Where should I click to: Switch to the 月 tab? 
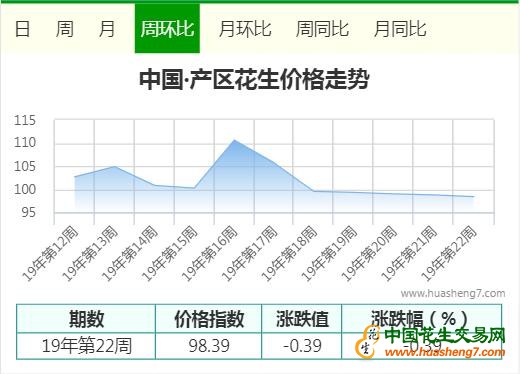(107, 29)
